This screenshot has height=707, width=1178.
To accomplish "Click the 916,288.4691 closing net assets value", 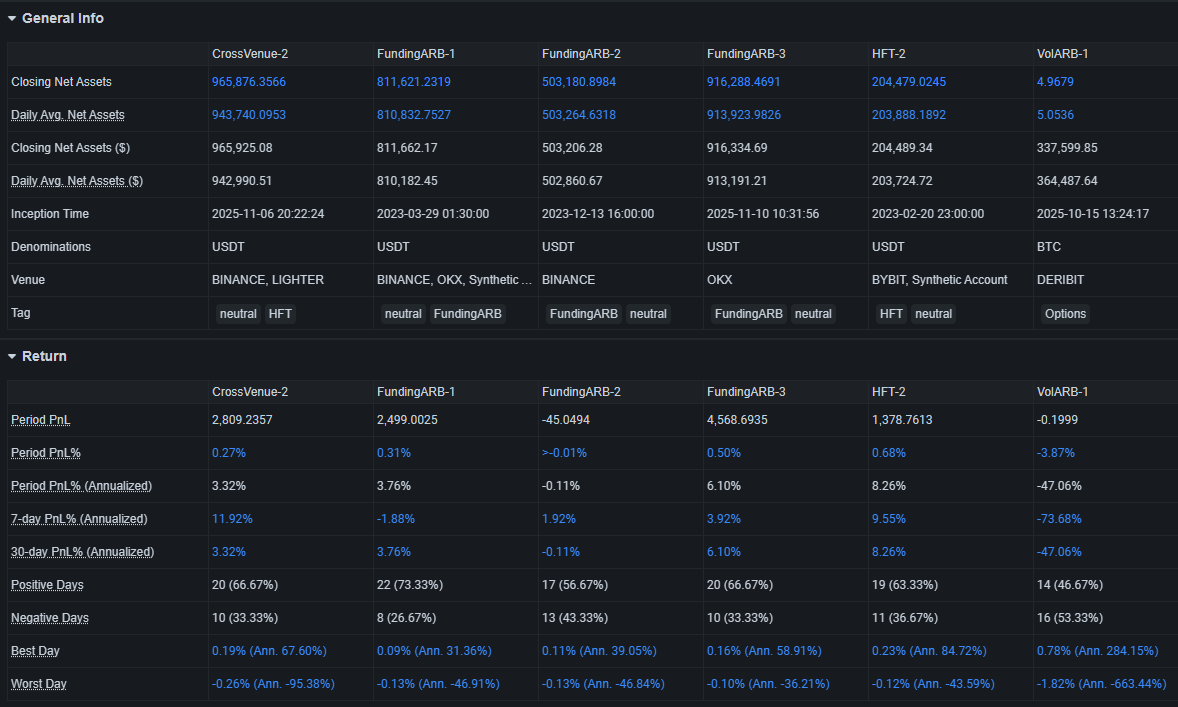I will (744, 82).
